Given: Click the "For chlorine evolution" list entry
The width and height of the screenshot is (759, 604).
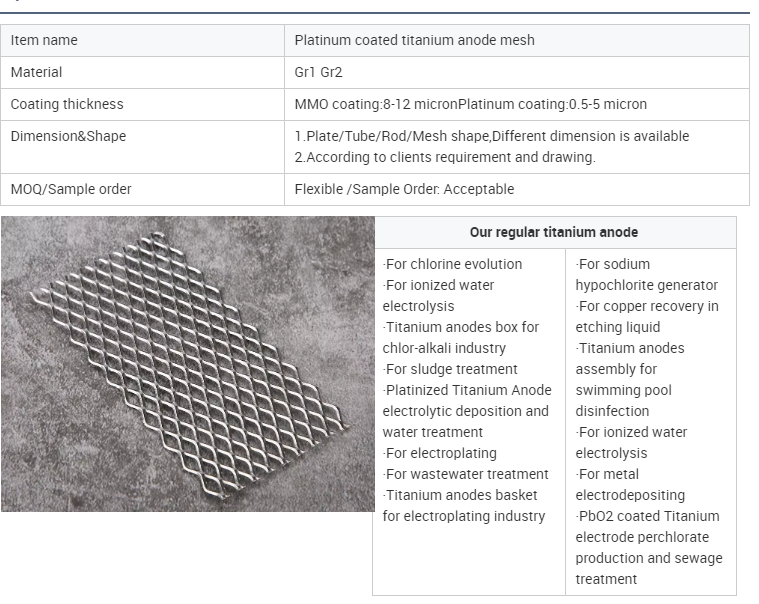Looking at the screenshot, I should 453,264.
